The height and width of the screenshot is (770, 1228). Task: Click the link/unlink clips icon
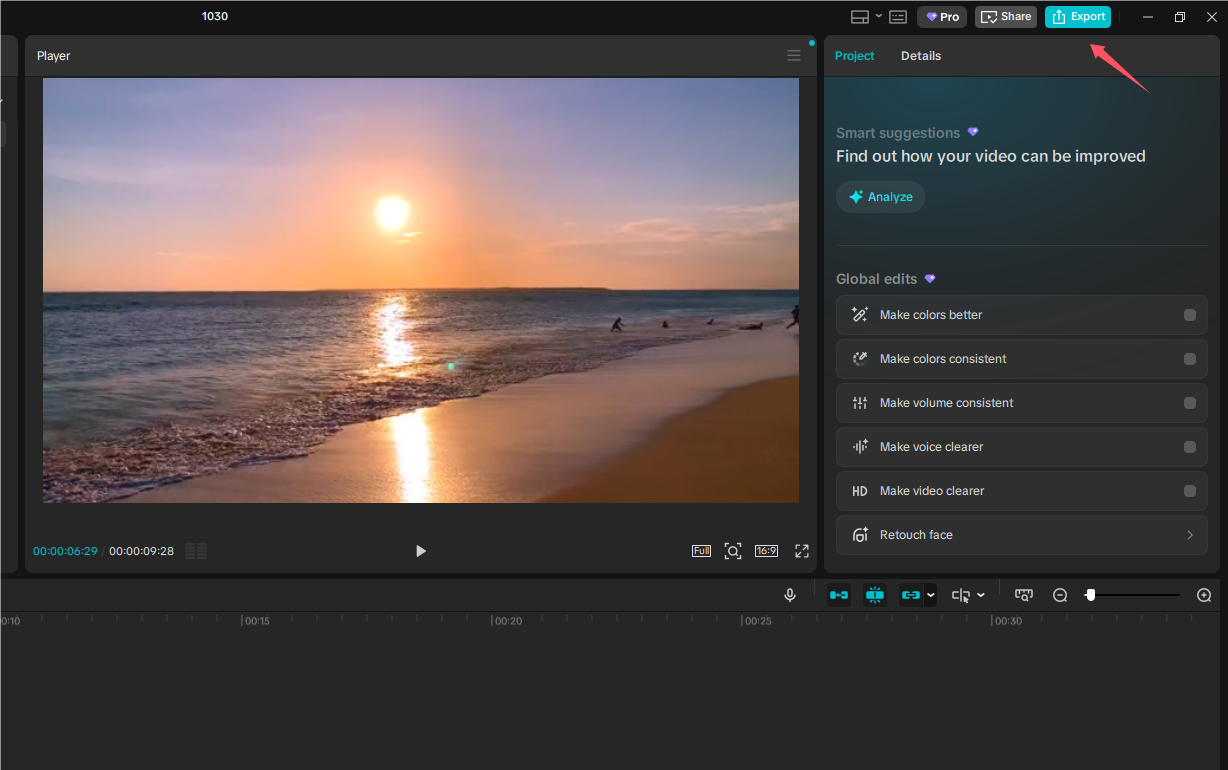click(x=911, y=594)
